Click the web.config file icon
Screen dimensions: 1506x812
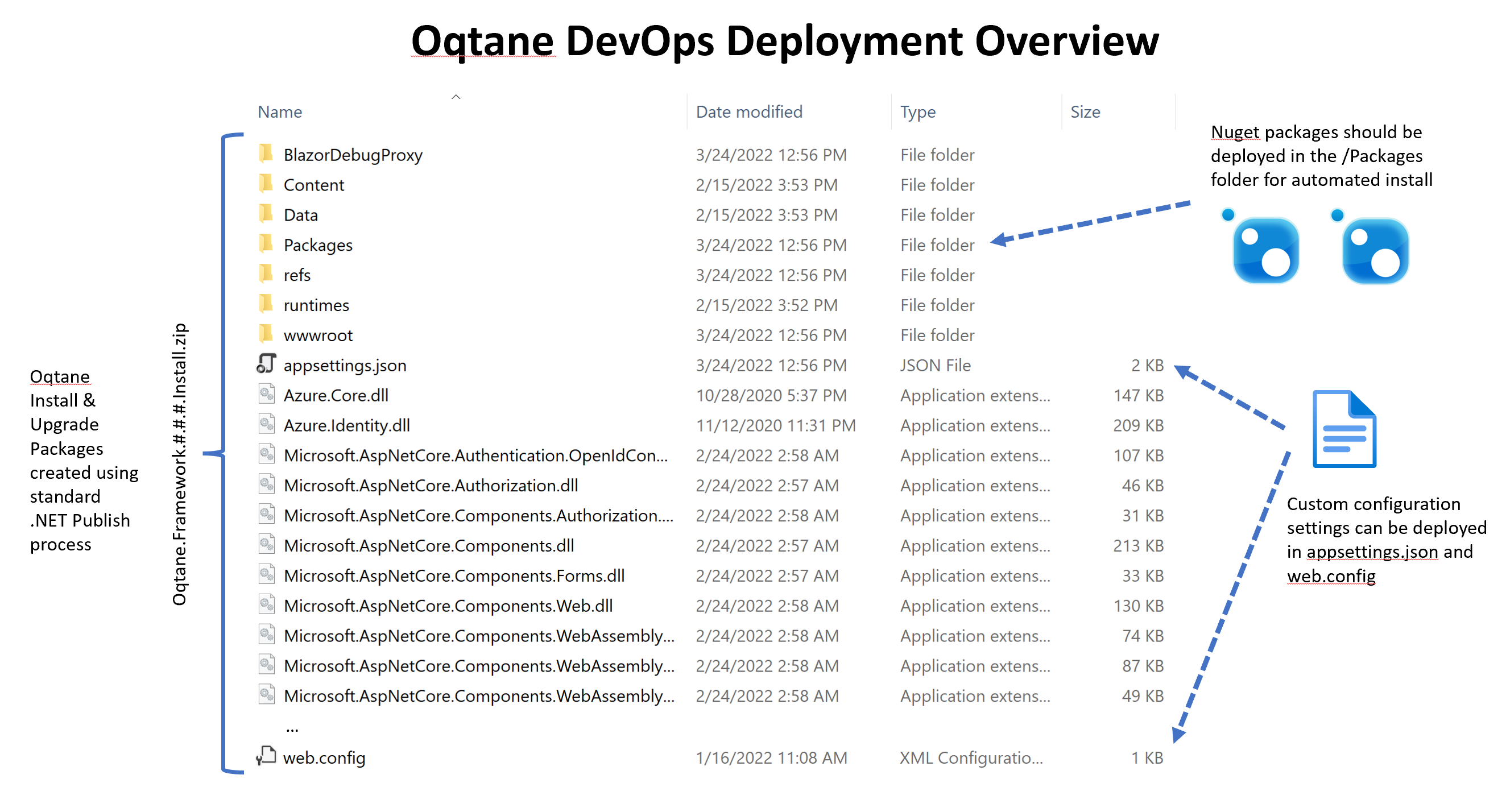point(266,756)
